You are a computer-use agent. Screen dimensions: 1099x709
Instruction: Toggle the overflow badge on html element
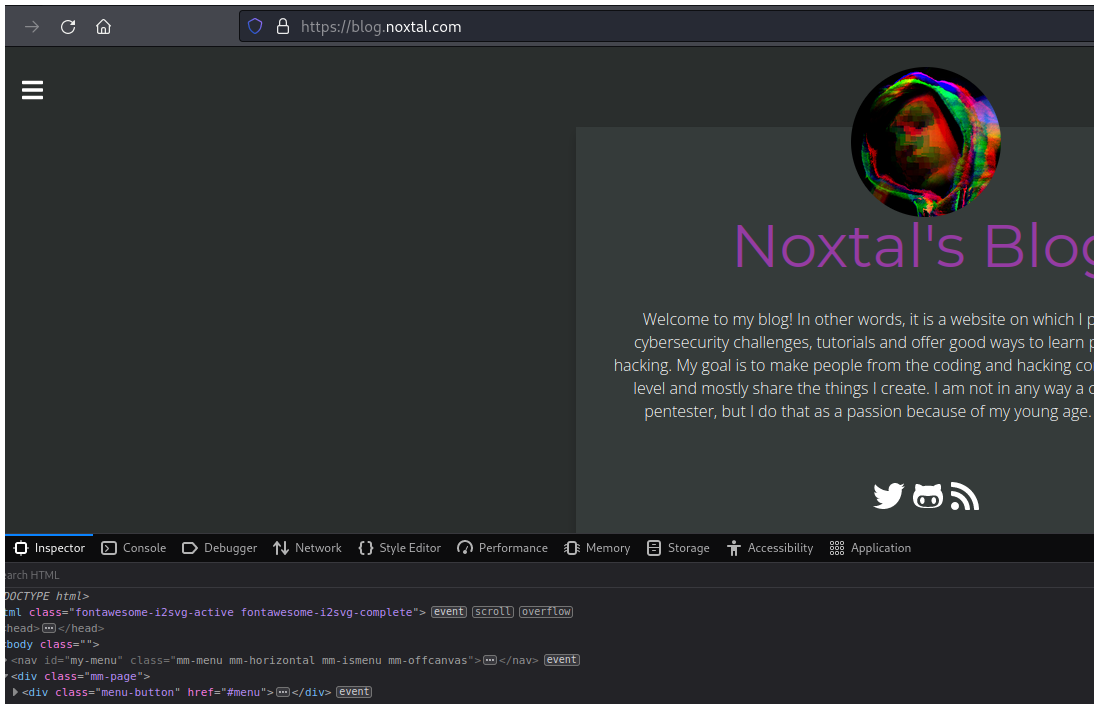(x=546, y=612)
